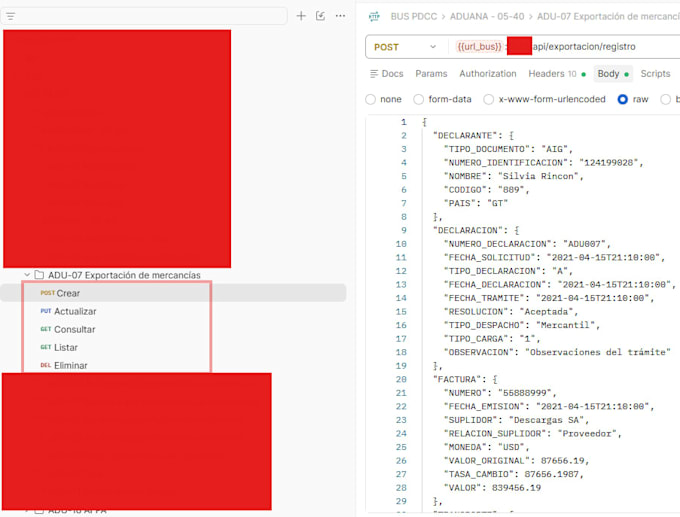
Task: Click the "124199028" identification value
Action: click(x=608, y=163)
